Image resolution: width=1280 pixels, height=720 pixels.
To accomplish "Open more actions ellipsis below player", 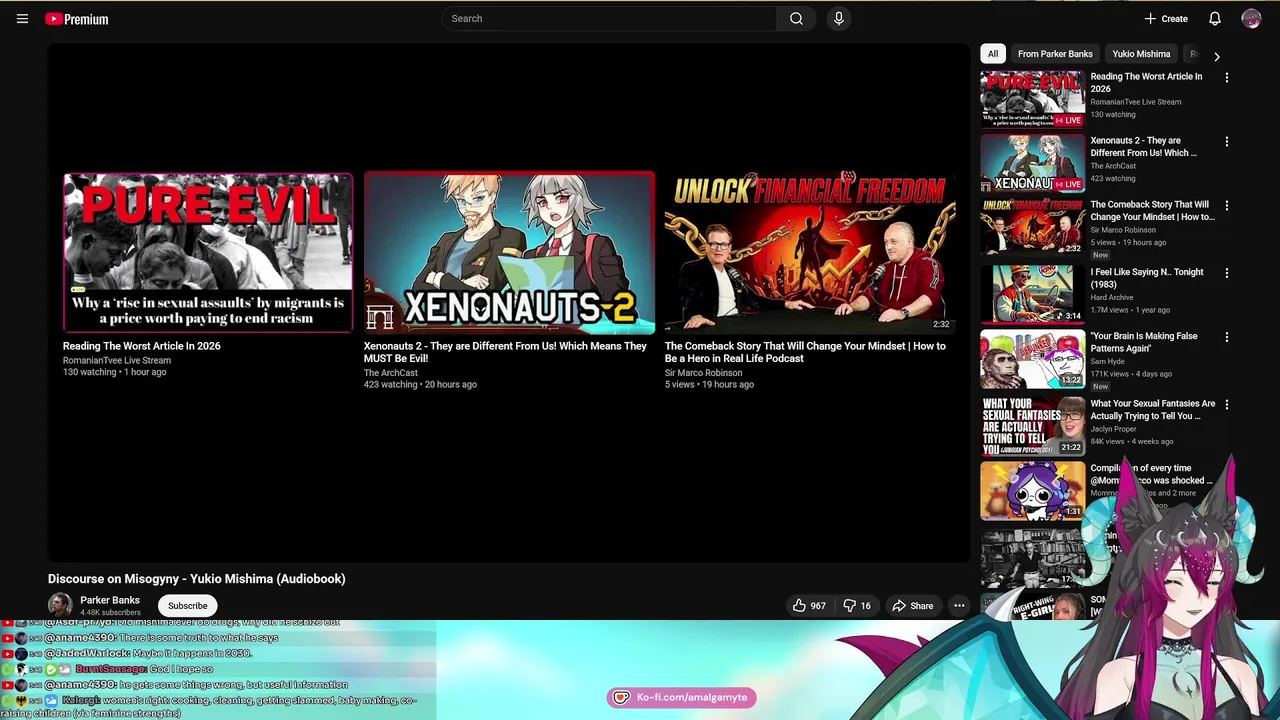I will 959,605.
